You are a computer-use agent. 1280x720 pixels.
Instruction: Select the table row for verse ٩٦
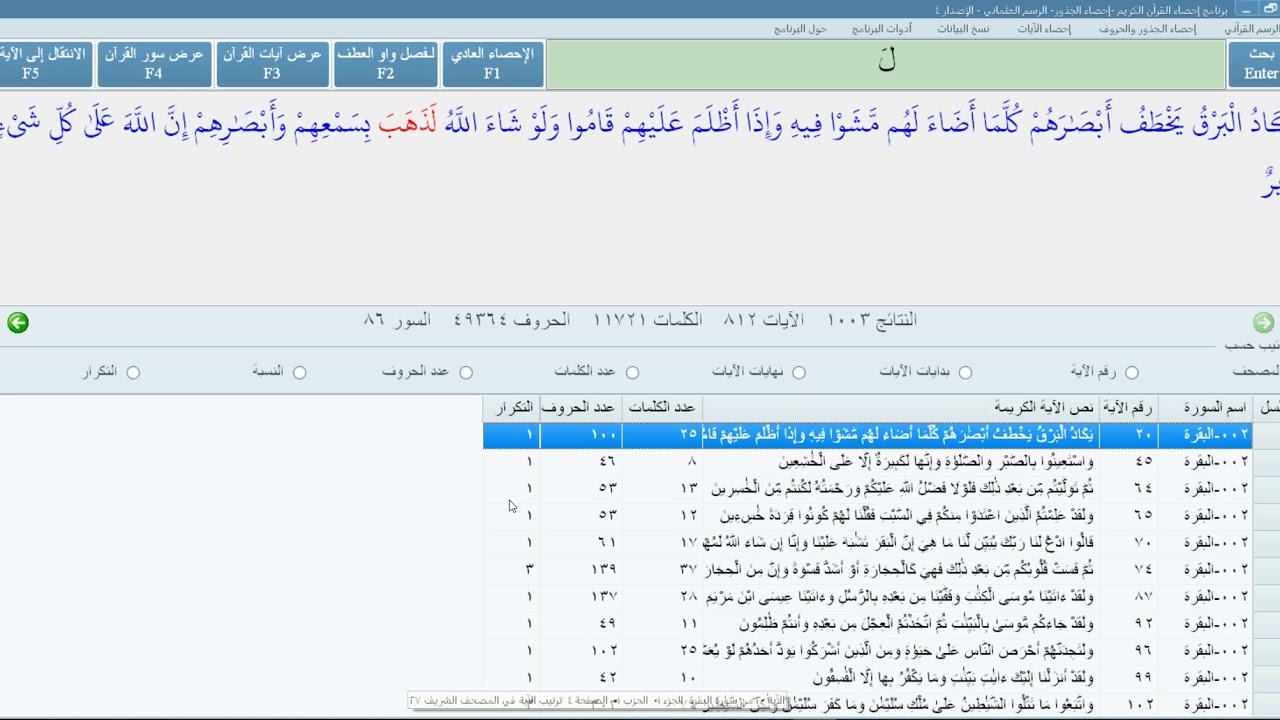pos(867,651)
